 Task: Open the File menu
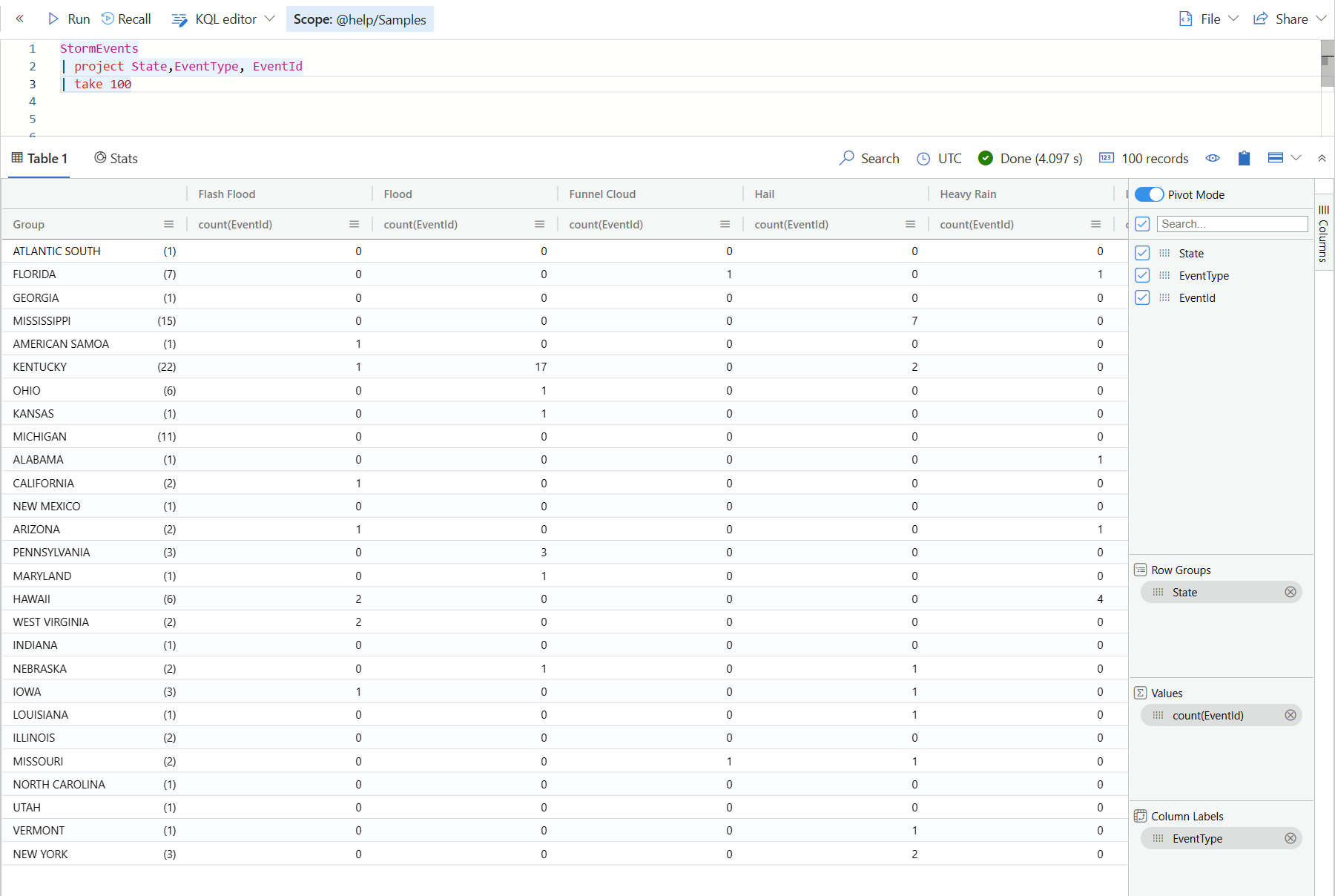coord(1209,19)
